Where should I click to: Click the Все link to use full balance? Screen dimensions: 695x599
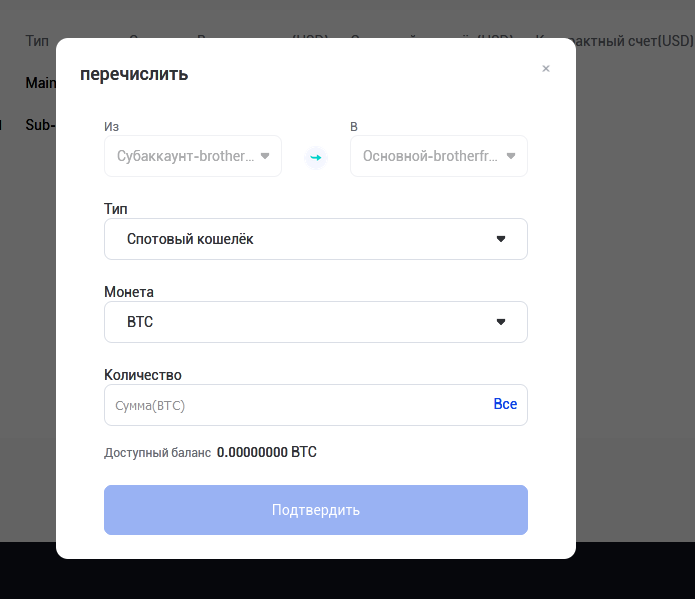point(505,404)
